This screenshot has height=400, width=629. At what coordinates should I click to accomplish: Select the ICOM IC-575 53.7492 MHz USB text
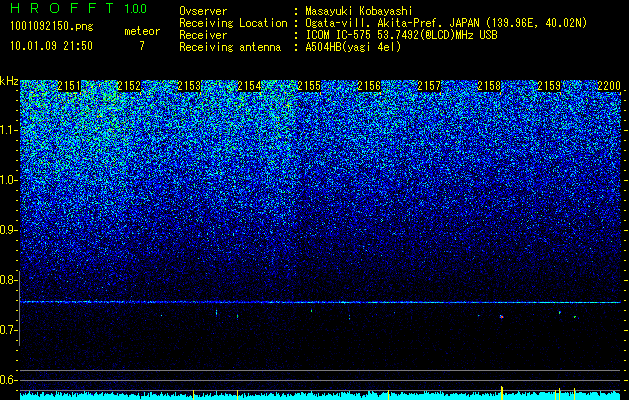click(401, 35)
